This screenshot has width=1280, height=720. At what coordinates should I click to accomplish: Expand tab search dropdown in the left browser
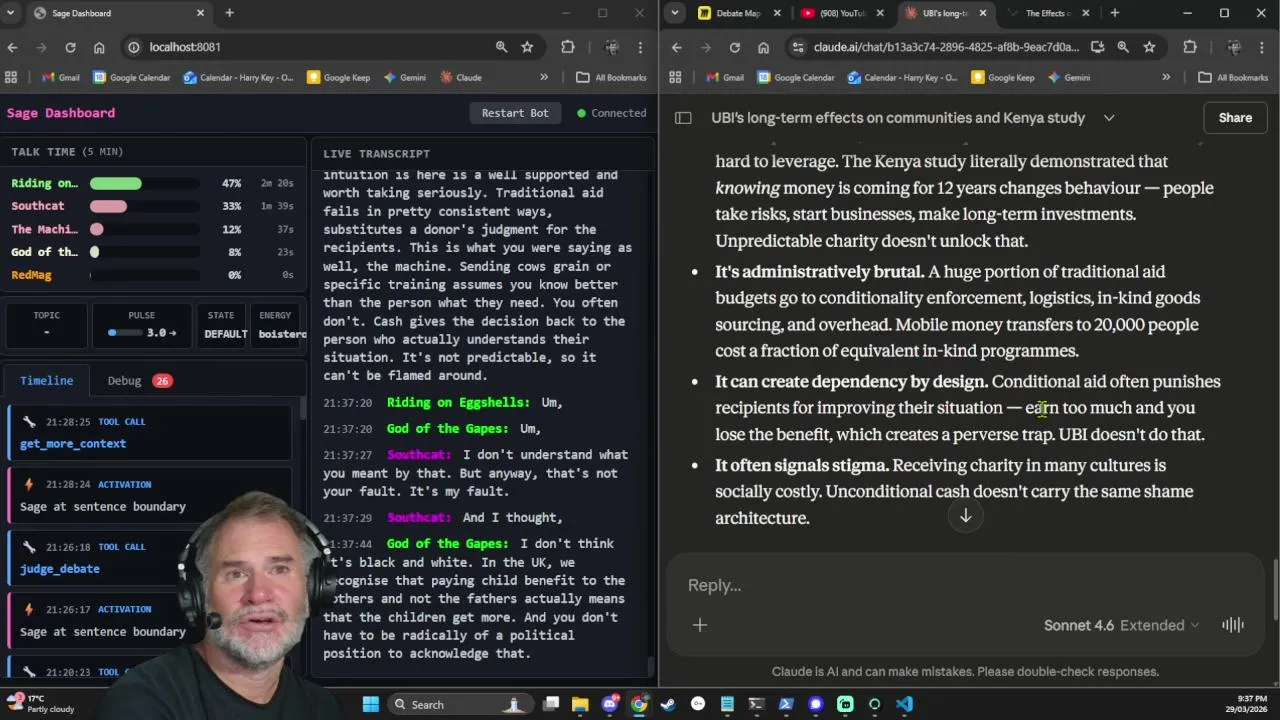[12, 13]
